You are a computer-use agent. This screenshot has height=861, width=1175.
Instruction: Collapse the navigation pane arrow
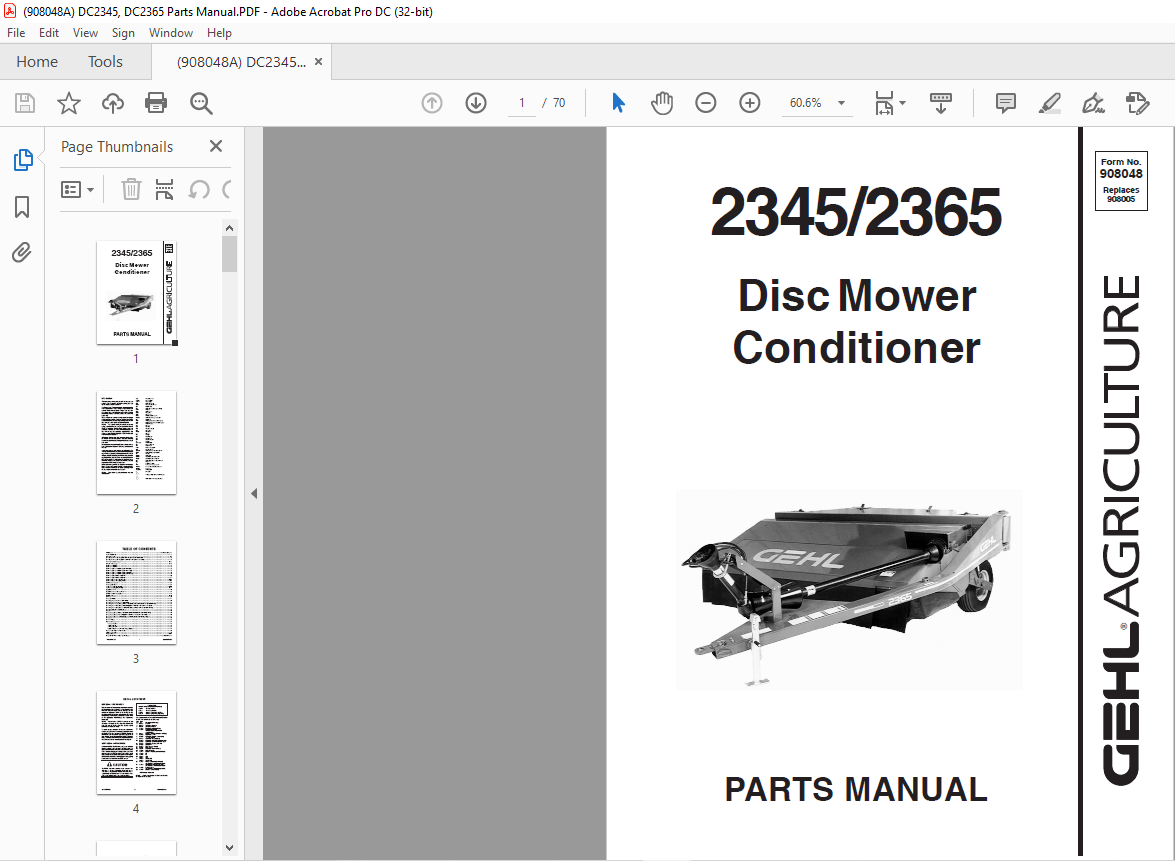(254, 493)
